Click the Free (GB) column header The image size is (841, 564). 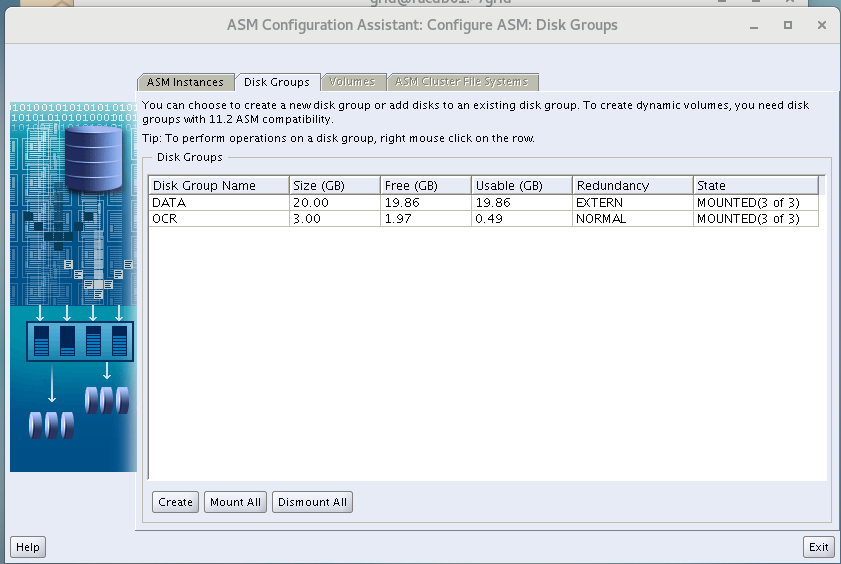point(426,185)
